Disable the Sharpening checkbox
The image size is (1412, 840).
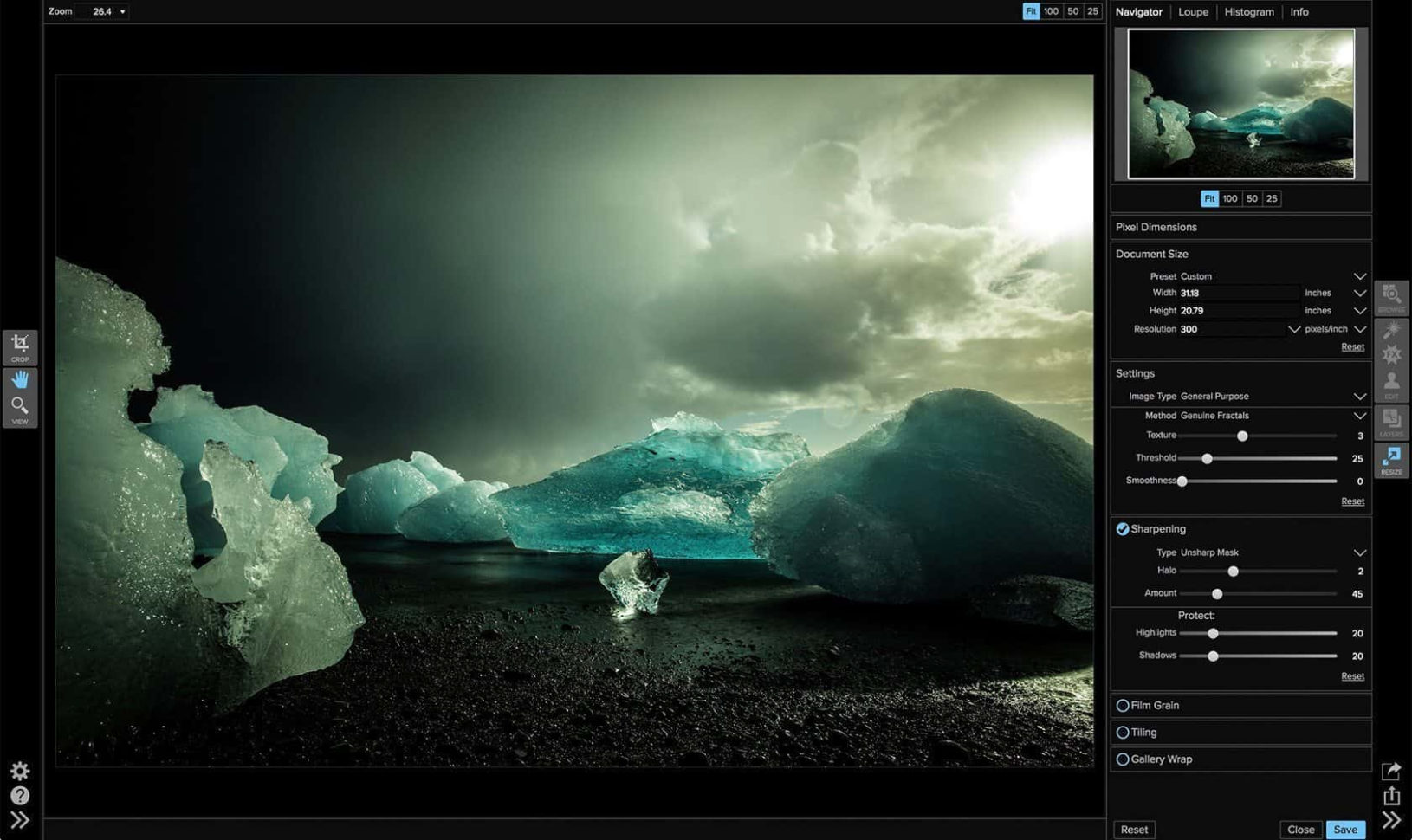[x=1123, y=529]
